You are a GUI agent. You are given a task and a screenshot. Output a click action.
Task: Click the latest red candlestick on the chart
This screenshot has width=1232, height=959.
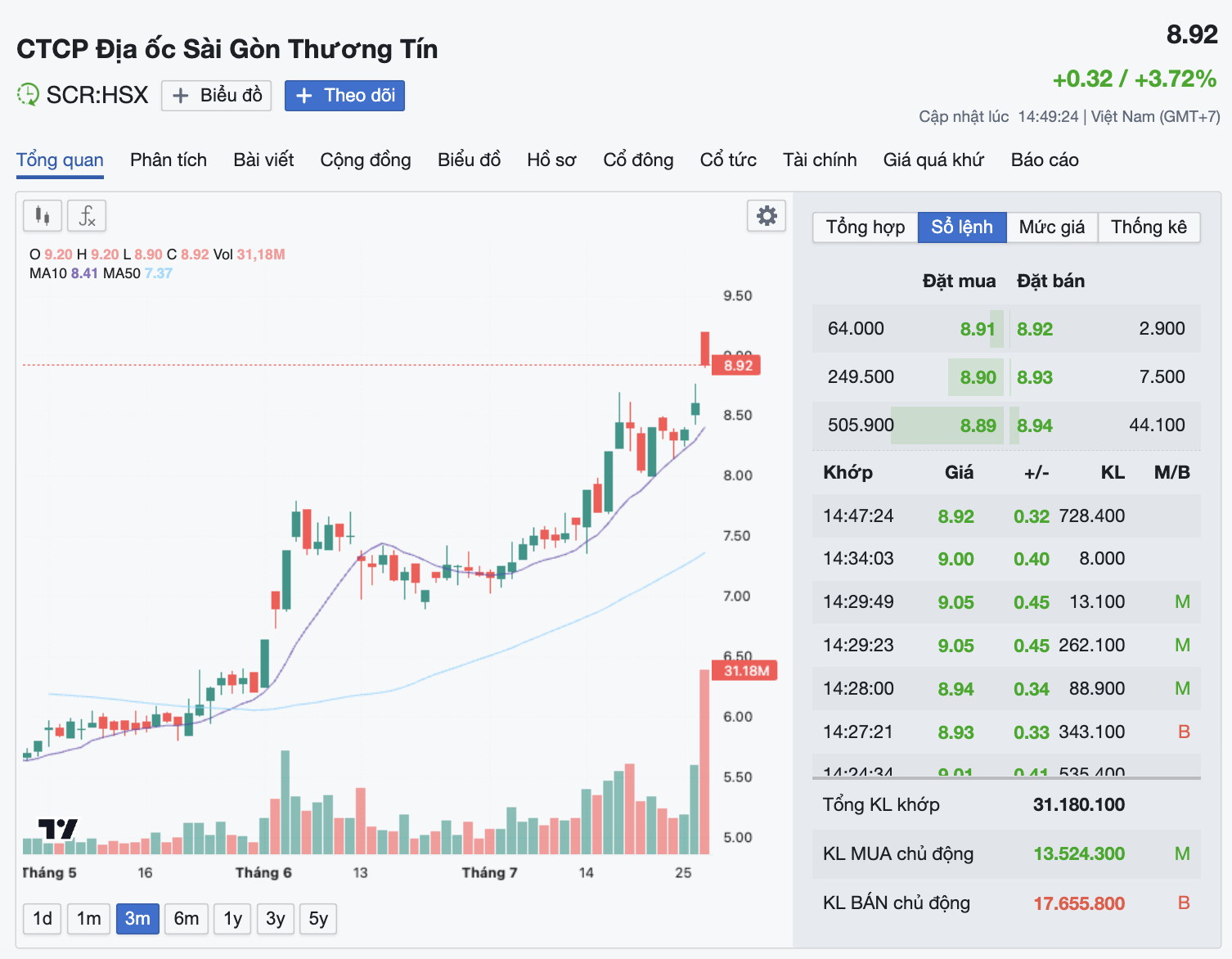point(704,349)
